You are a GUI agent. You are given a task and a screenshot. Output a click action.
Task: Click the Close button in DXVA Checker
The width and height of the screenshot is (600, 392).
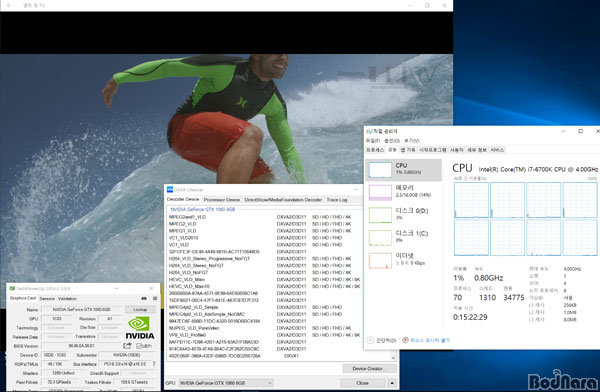[362, 383]
